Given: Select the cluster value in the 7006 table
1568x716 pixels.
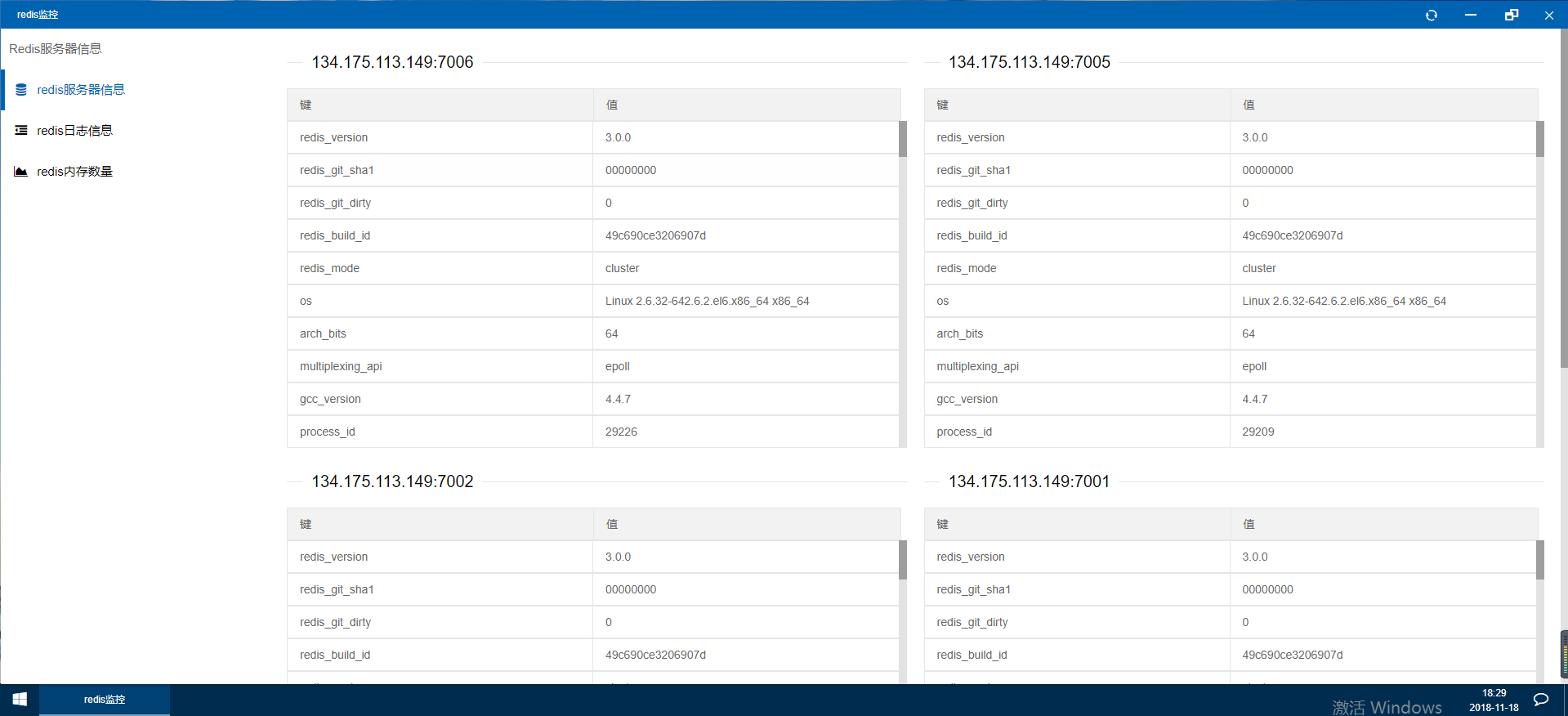Looking at the screenshot, I should [622, 268].
